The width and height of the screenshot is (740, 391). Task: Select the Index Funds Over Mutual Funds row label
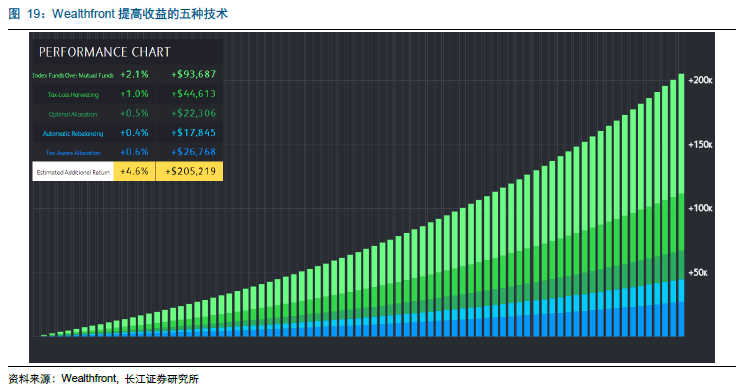pos(73,75)
